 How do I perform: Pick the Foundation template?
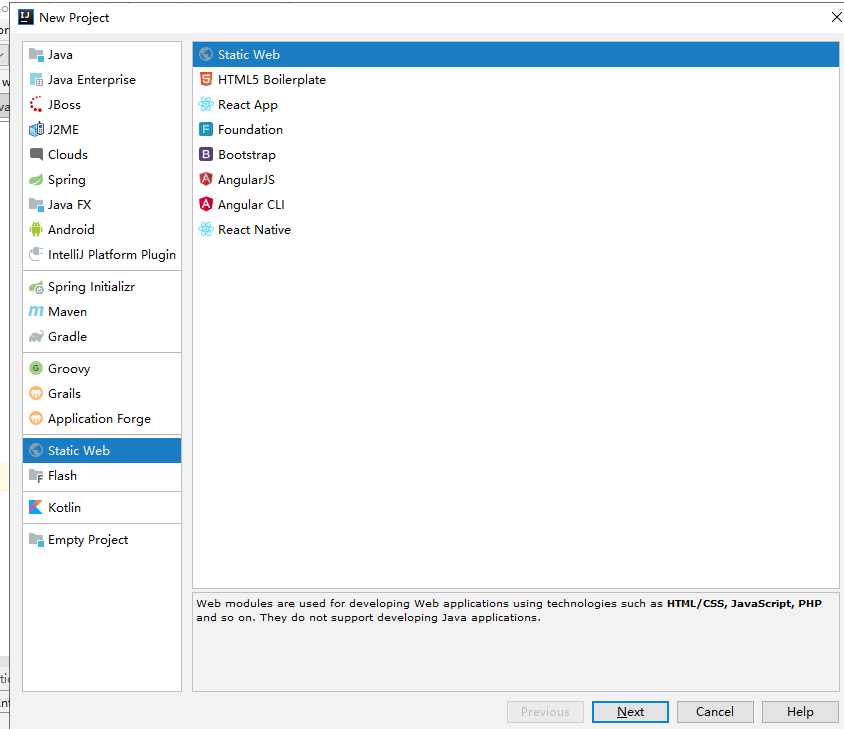click(x=516, y=129)
